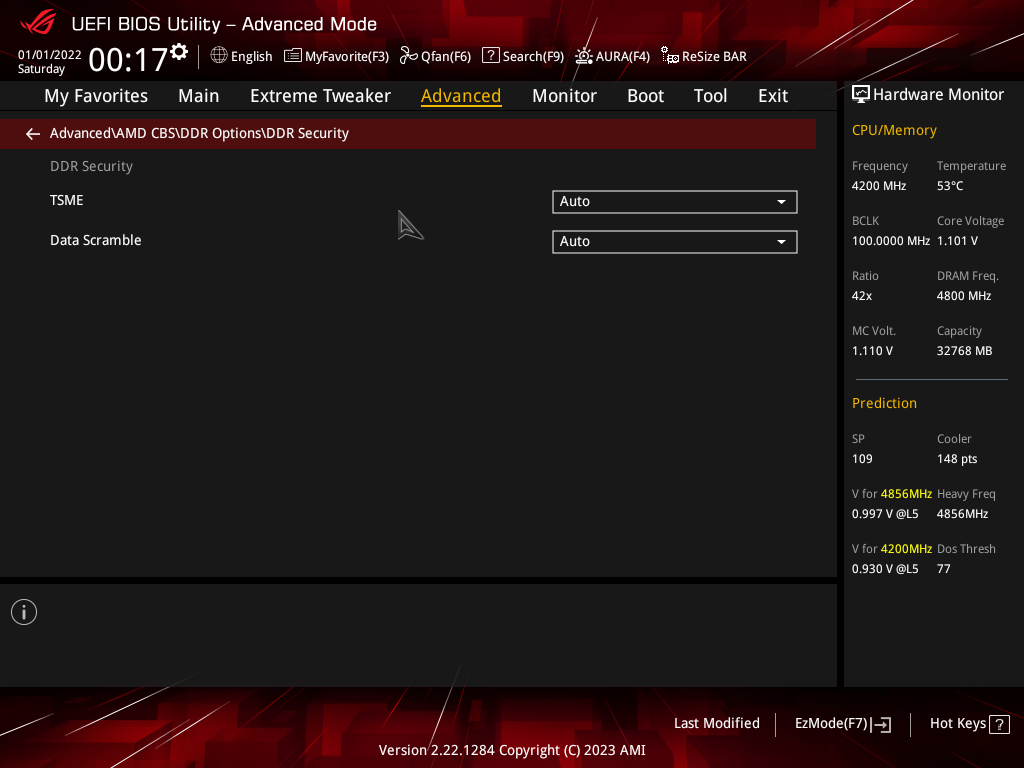This screenshot has width=1024, height=768.
Task: Click the 100.0000 MHz BCLK value
Action: 891,241
